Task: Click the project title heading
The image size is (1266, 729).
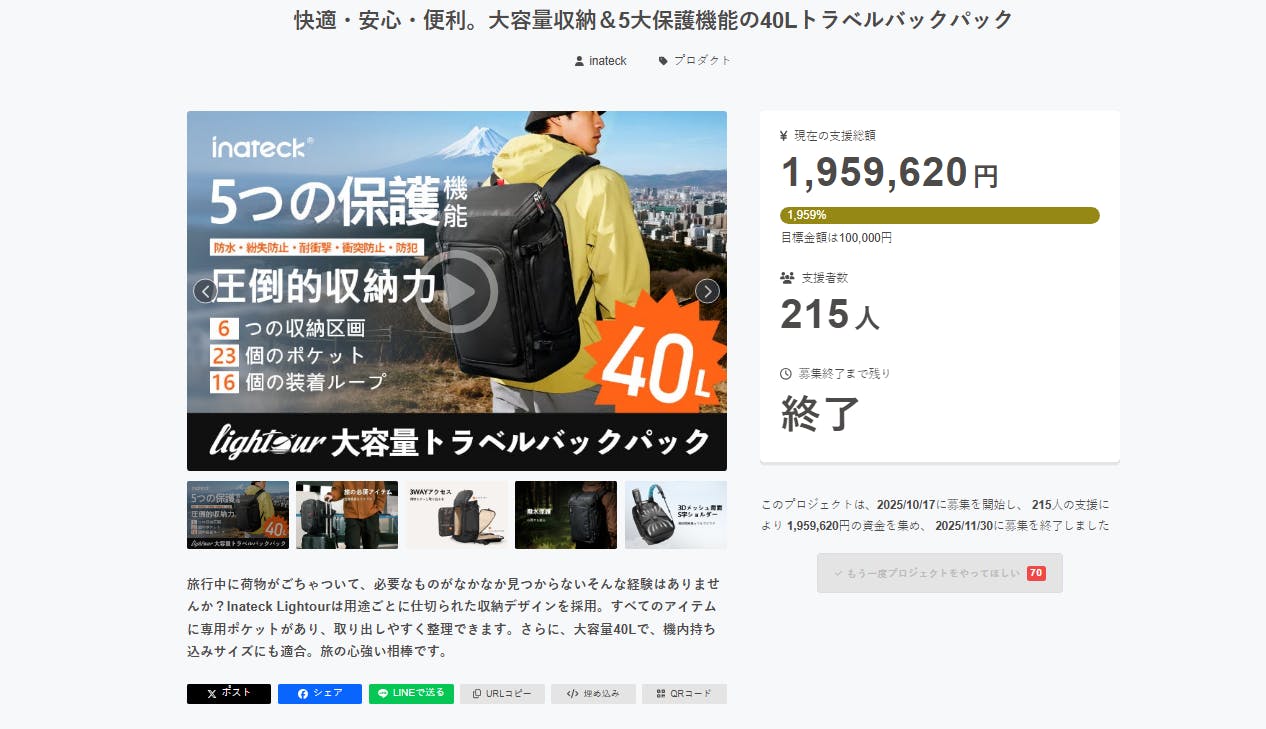Action: 653,20
